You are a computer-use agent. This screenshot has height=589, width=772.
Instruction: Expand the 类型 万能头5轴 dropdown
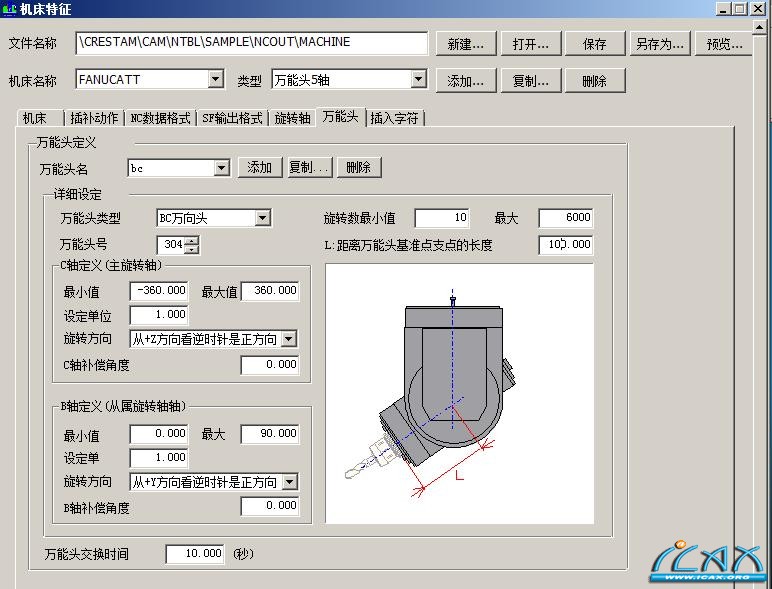[x=419, y=80]
